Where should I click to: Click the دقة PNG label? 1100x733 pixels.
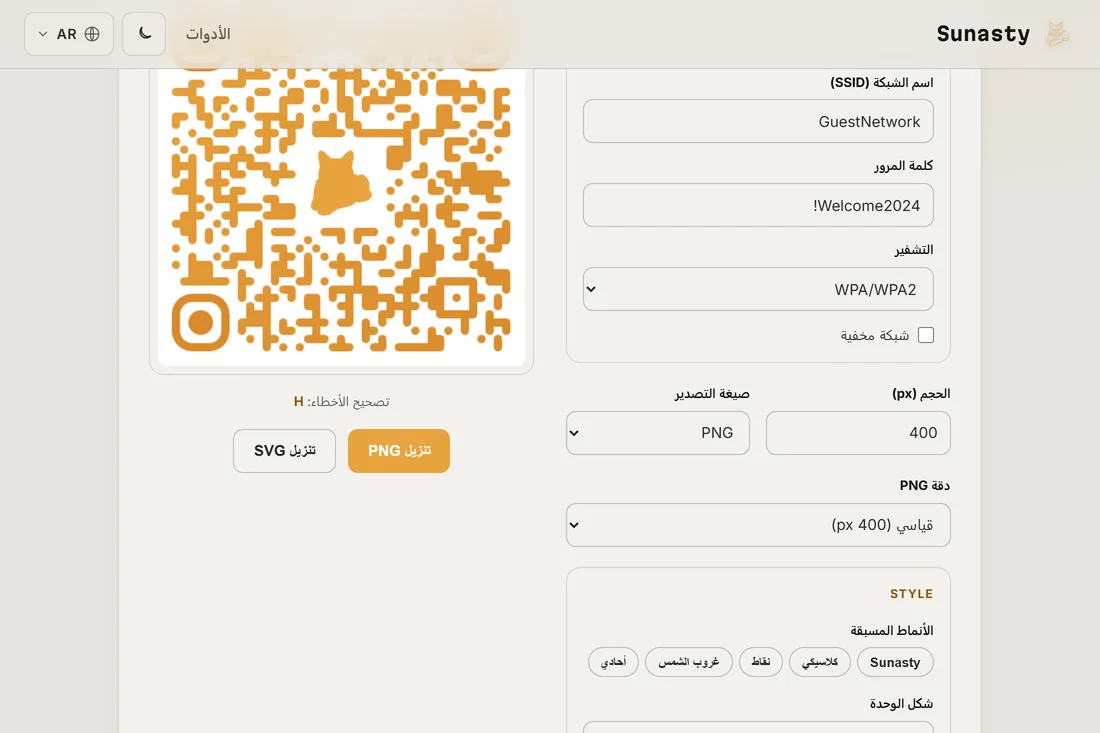tap(925, 485)
